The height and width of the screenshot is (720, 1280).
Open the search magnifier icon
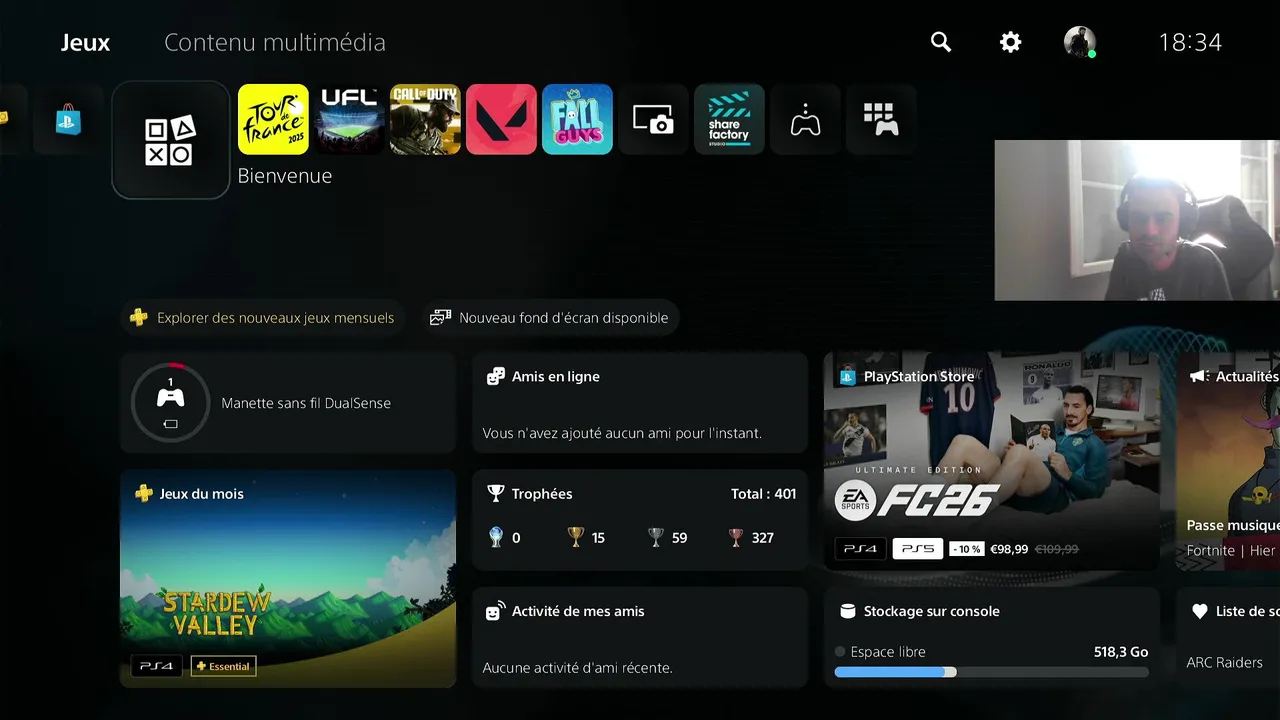click(941, 42)
